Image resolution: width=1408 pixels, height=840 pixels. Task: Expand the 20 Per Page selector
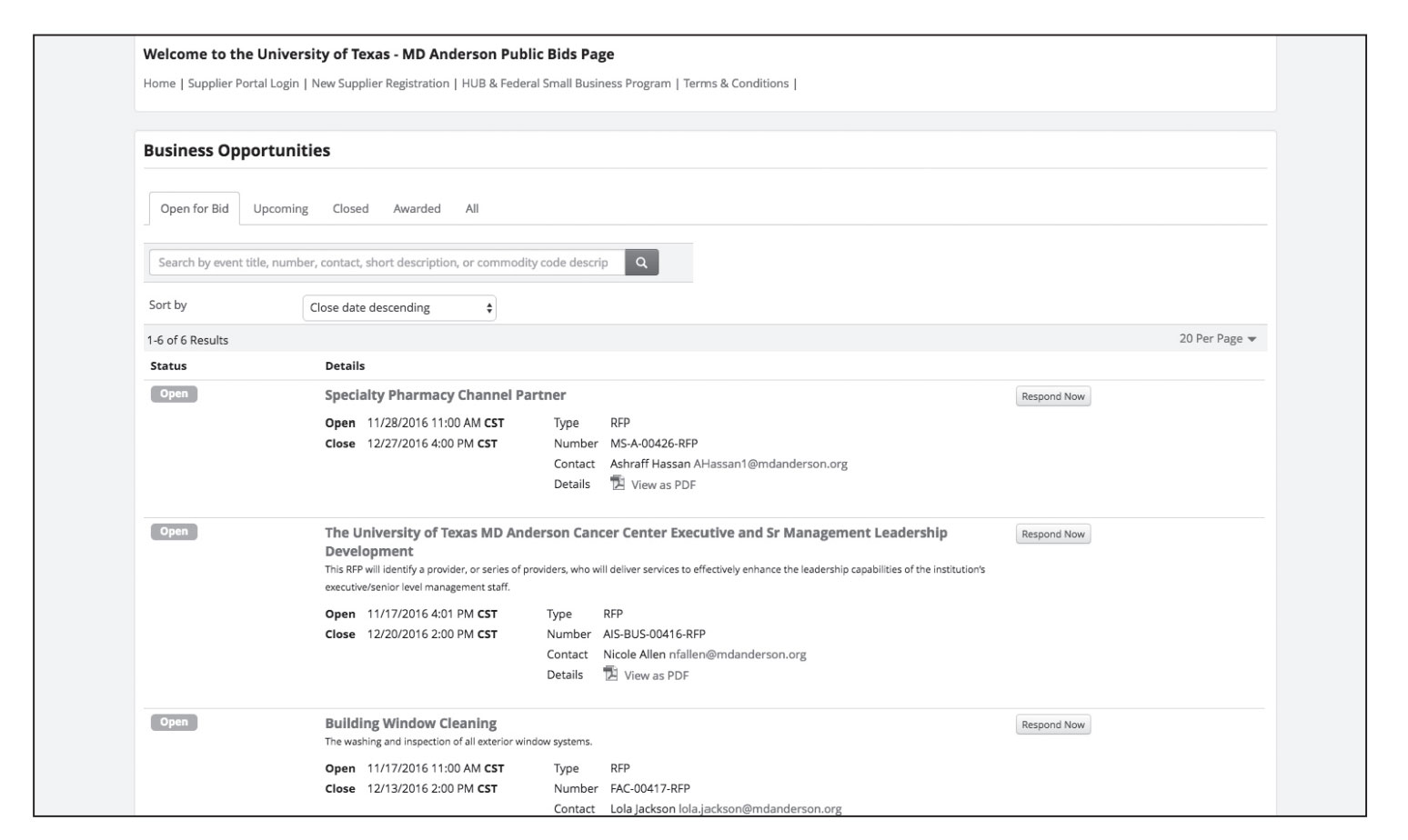click(1218, 338)
